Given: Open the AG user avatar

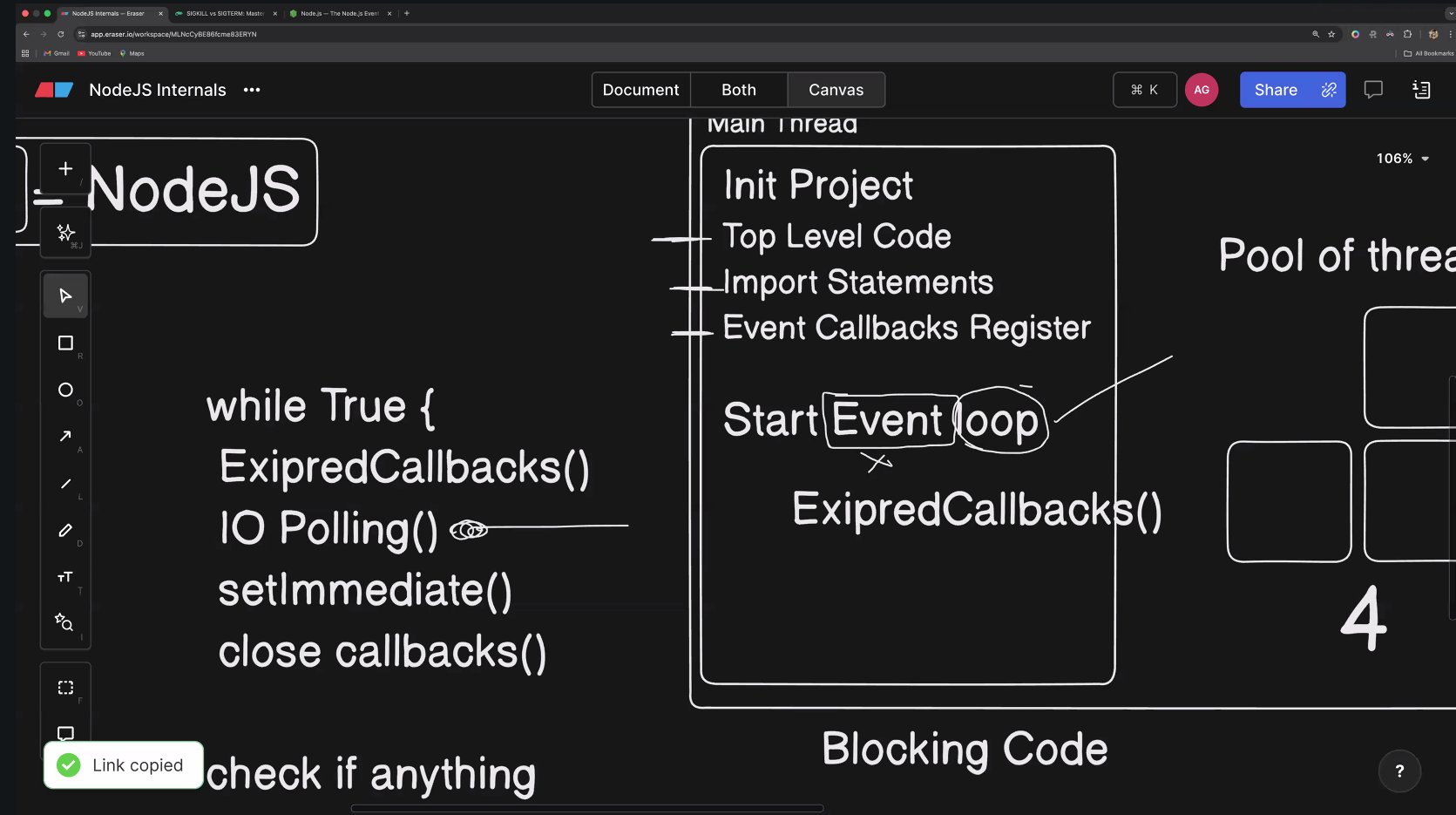Looking at the screenshot, I should click(1202, 90).
